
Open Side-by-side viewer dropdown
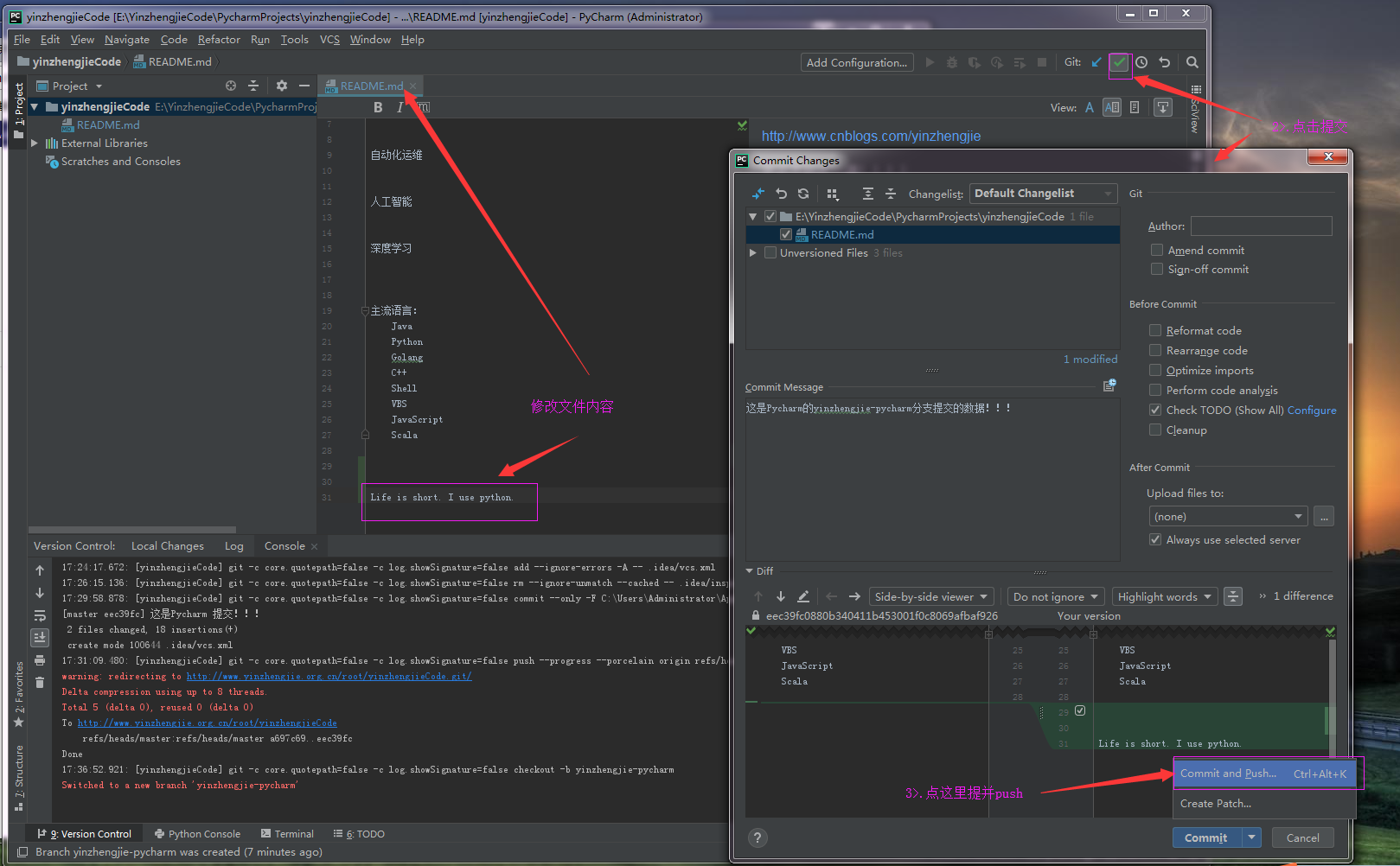point(930,596)
